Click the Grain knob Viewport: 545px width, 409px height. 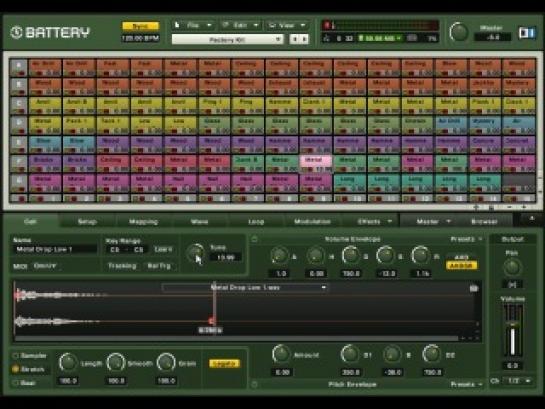point(166,362)
